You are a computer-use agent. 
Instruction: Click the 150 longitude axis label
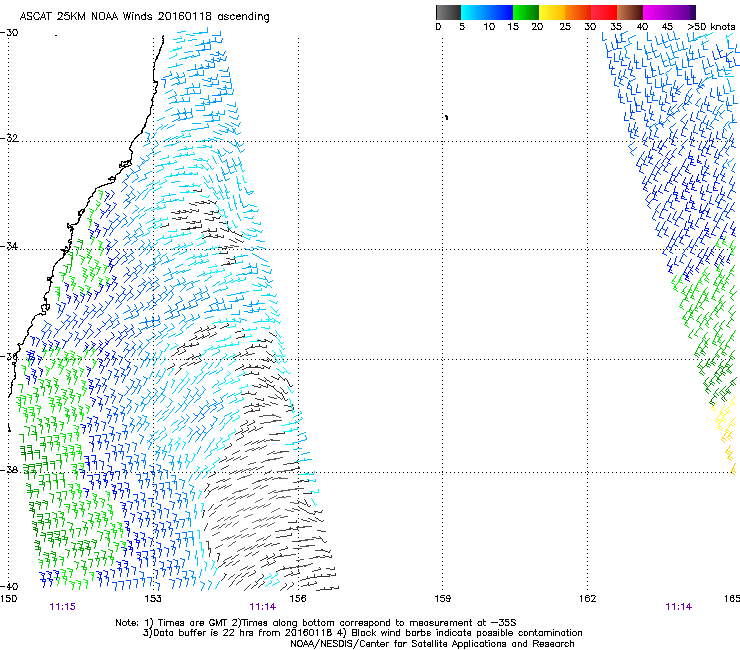pos(8,599)
